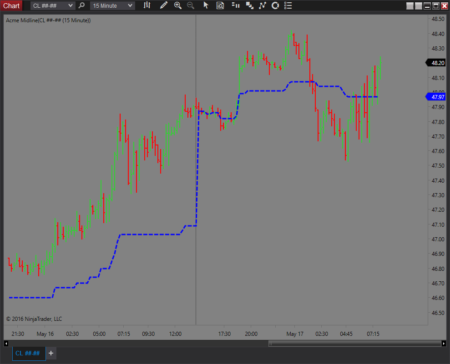Expand the 15 Minute interval dropdown
This screenshot has height=364, width=450.
pyautogui.click(x=112, y=6)
